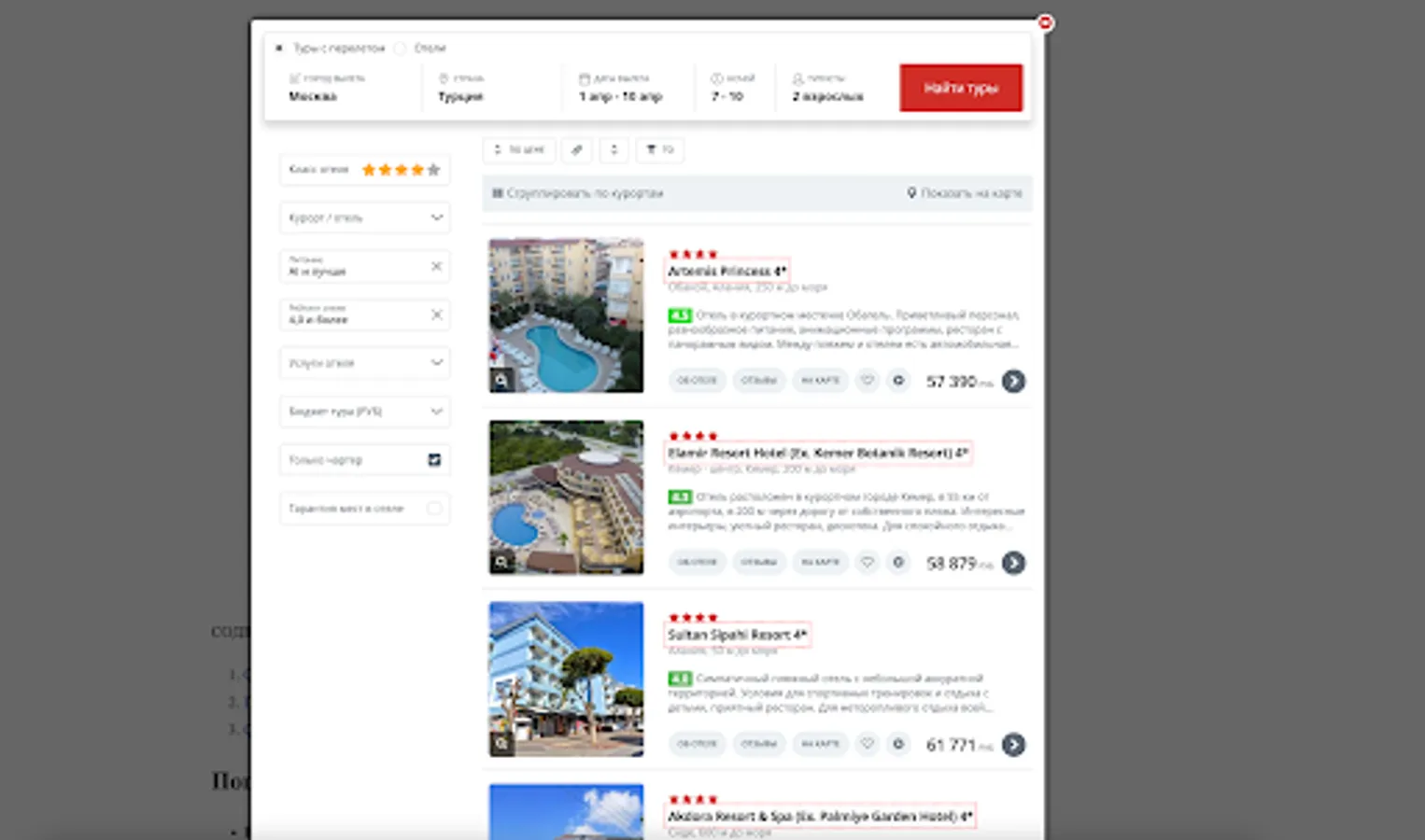This screenshot has width=1425, height=840.
Task: Group results by resorts
Action: coord(578,193)
